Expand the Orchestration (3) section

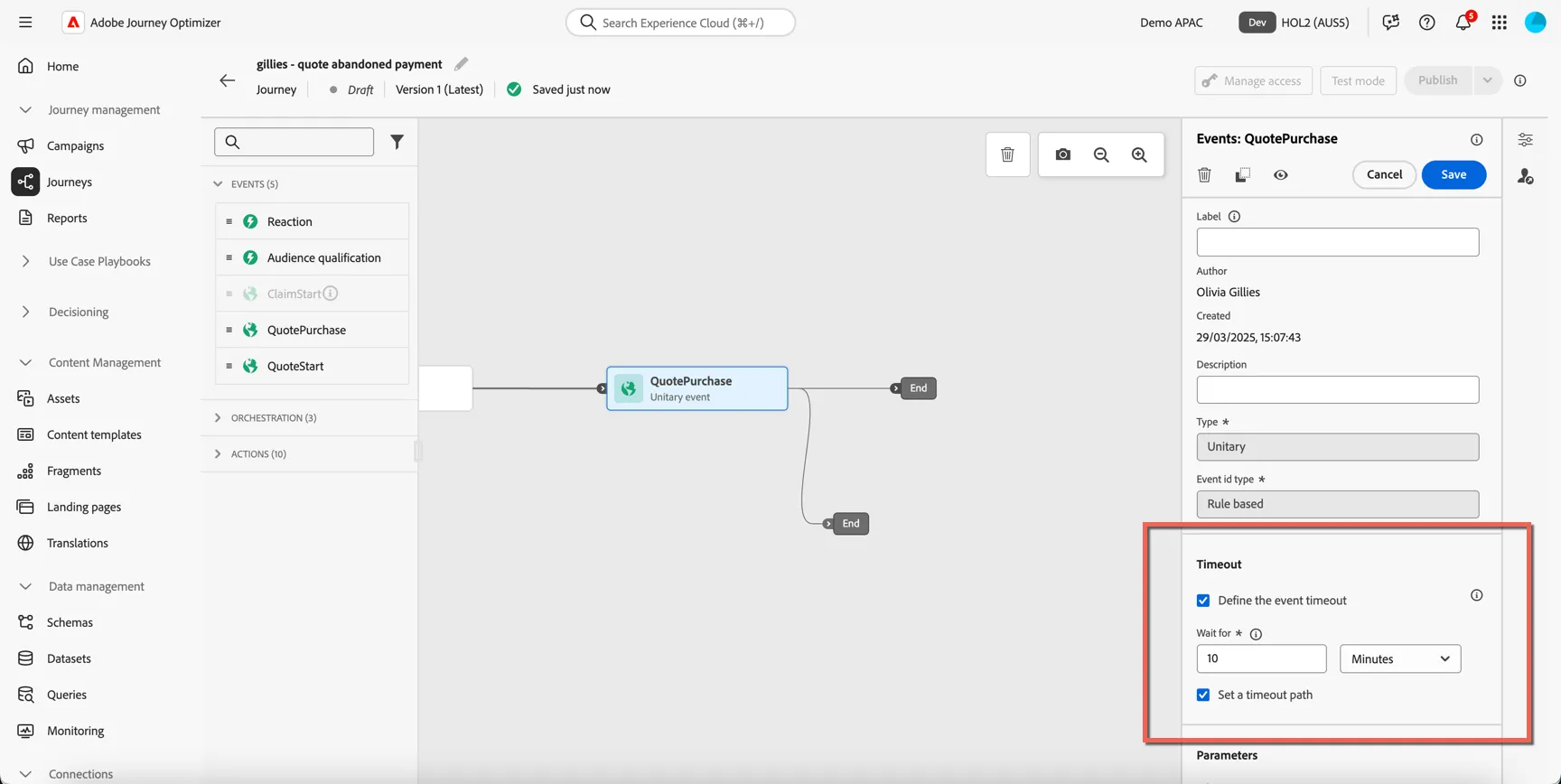point(218,418)
